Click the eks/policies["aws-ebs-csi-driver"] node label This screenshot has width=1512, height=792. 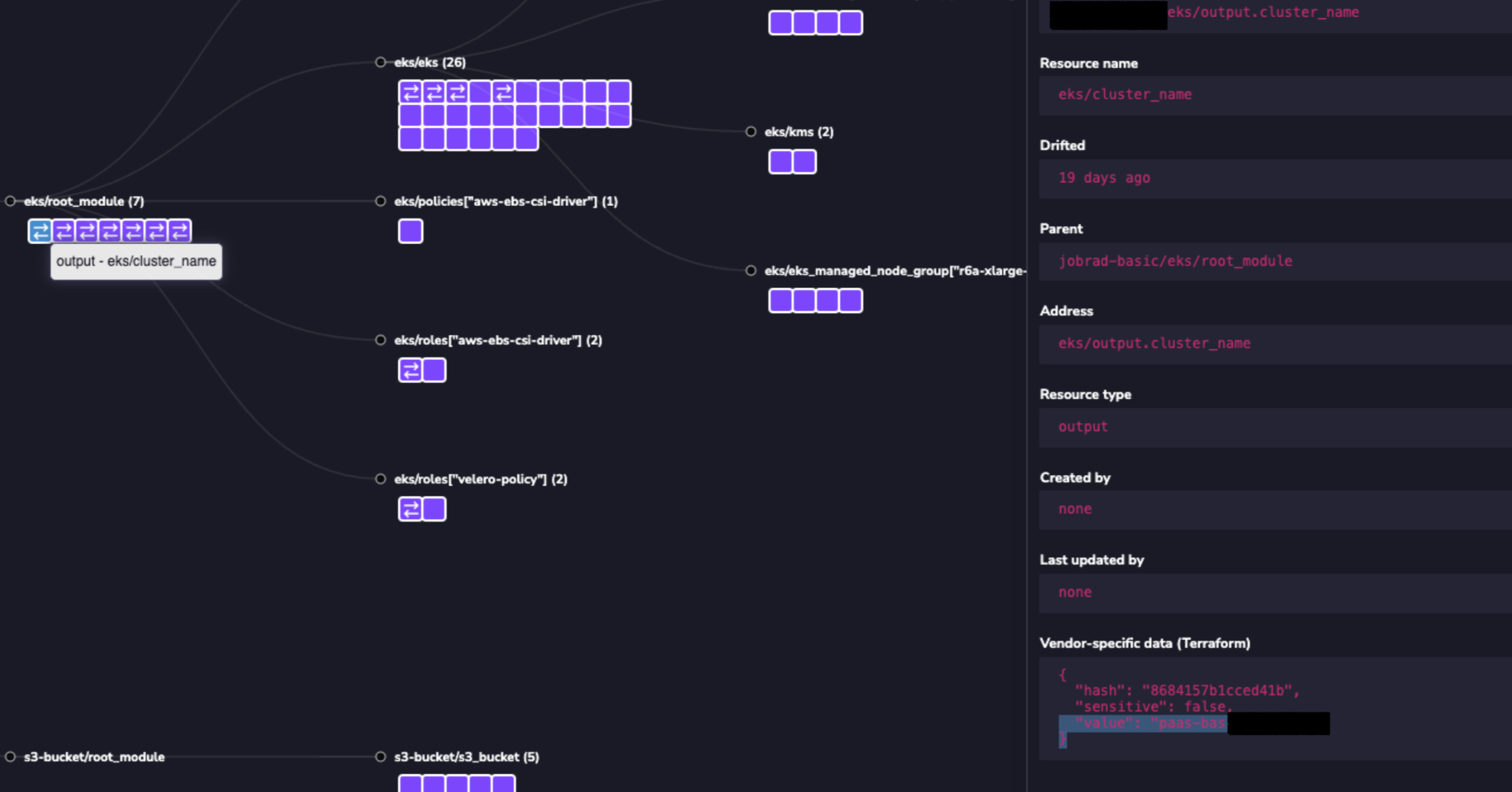(x=505, y=201)
